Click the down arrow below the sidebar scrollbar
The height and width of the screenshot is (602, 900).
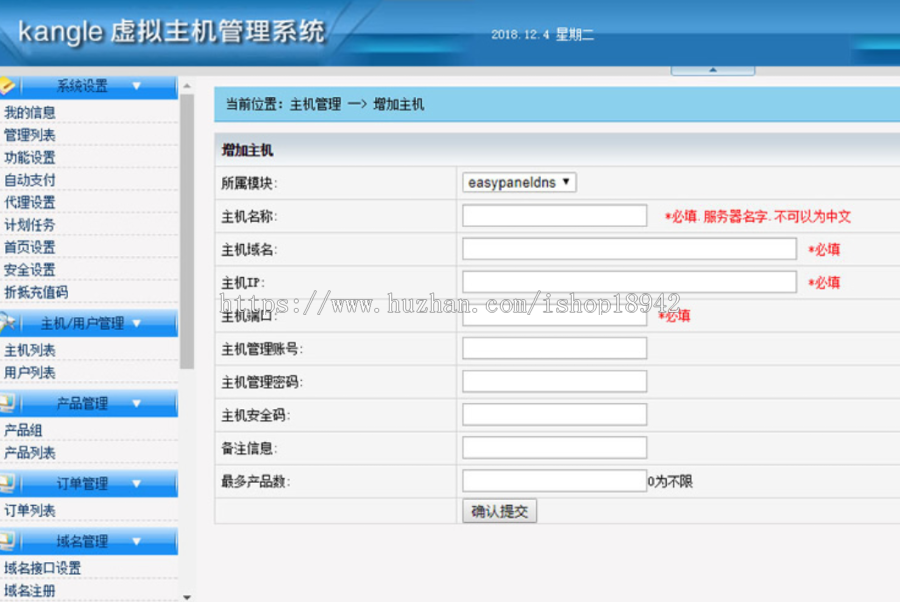pyautogui.click(x=187, y=596)
